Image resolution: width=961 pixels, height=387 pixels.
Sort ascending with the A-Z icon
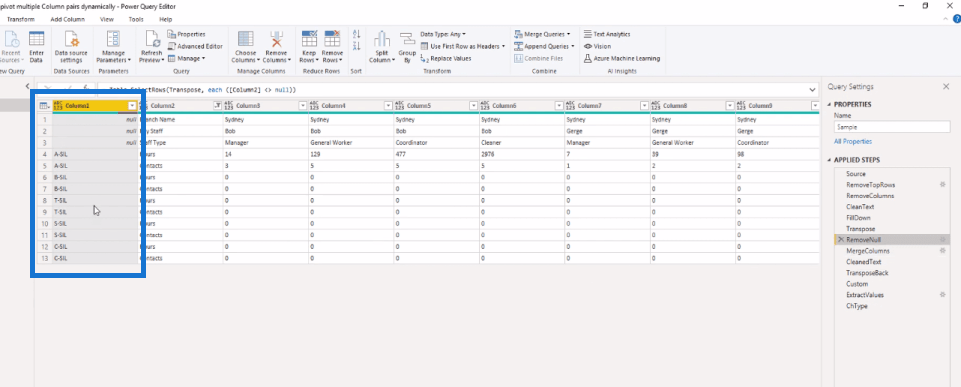[x=357, y=35]
